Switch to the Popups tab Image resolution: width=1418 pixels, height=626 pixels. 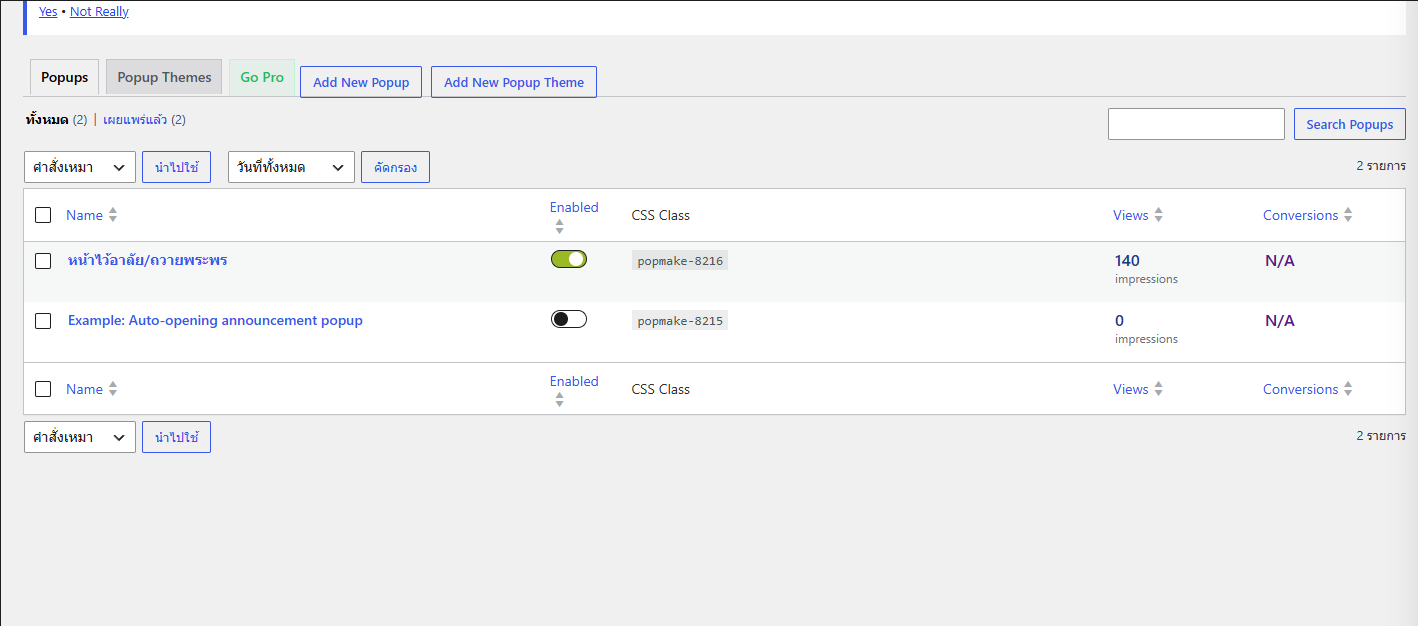[x=65, y=77]
